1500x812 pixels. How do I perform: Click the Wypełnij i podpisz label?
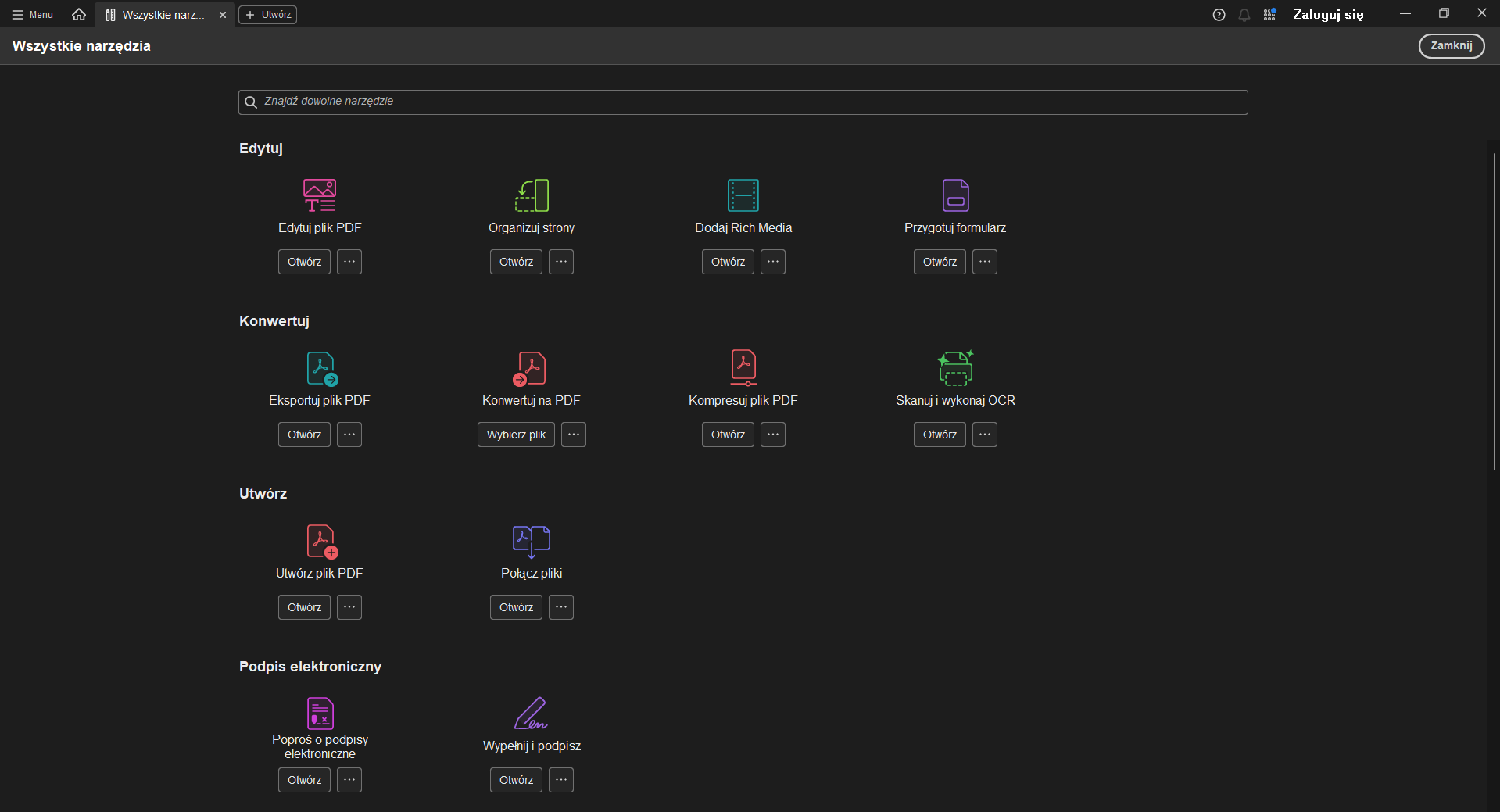[x=532, y=746]
